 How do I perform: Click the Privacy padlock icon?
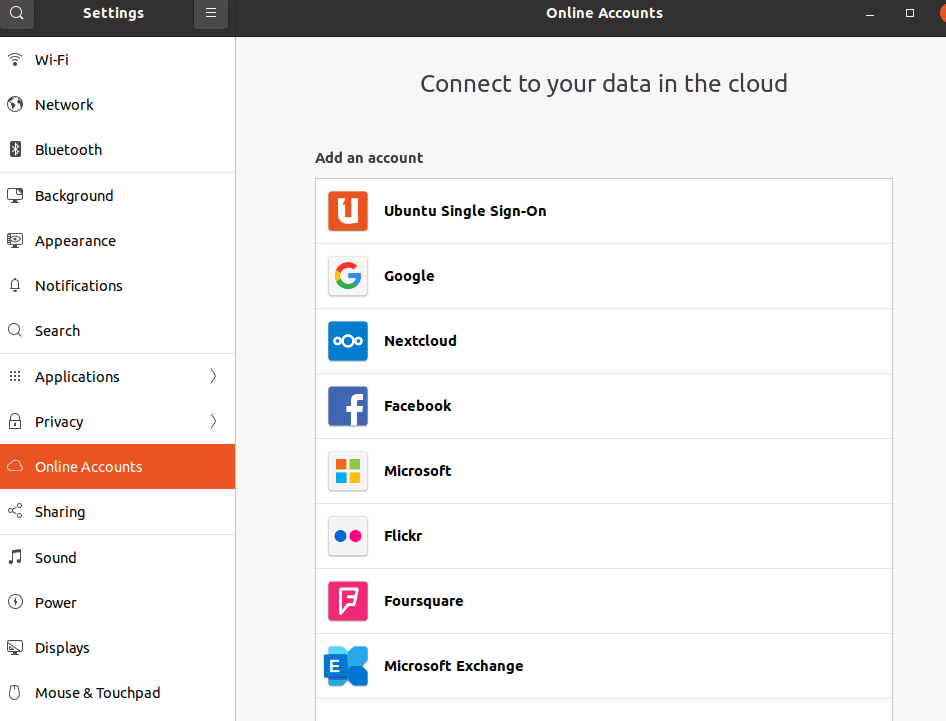(x=15, y=421)
